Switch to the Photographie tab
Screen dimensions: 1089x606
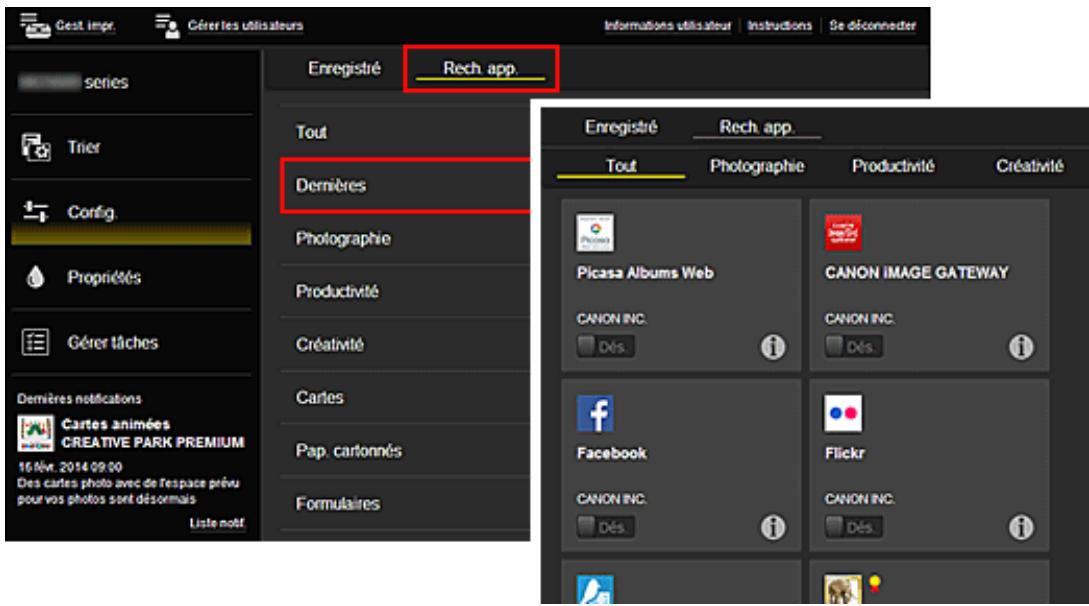(x=757, y=166)
